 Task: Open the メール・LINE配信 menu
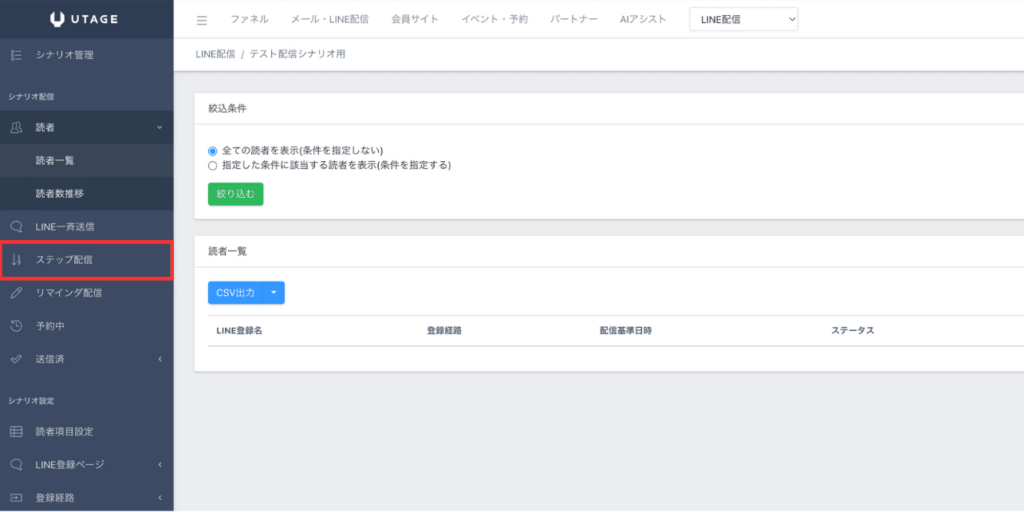330,20
